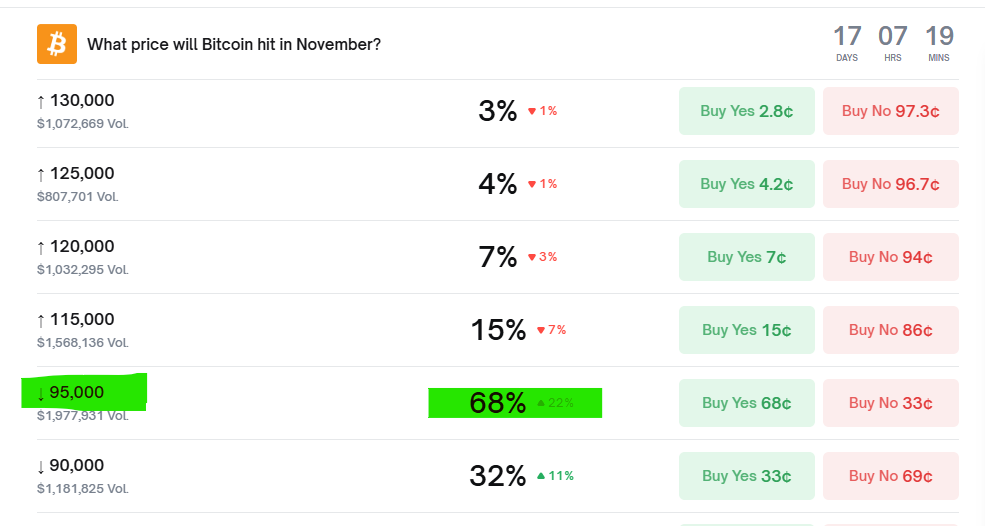Screen dimensions: 985x526
Task: Click the market title about Bitcoin in November
Action: point(234,45)
